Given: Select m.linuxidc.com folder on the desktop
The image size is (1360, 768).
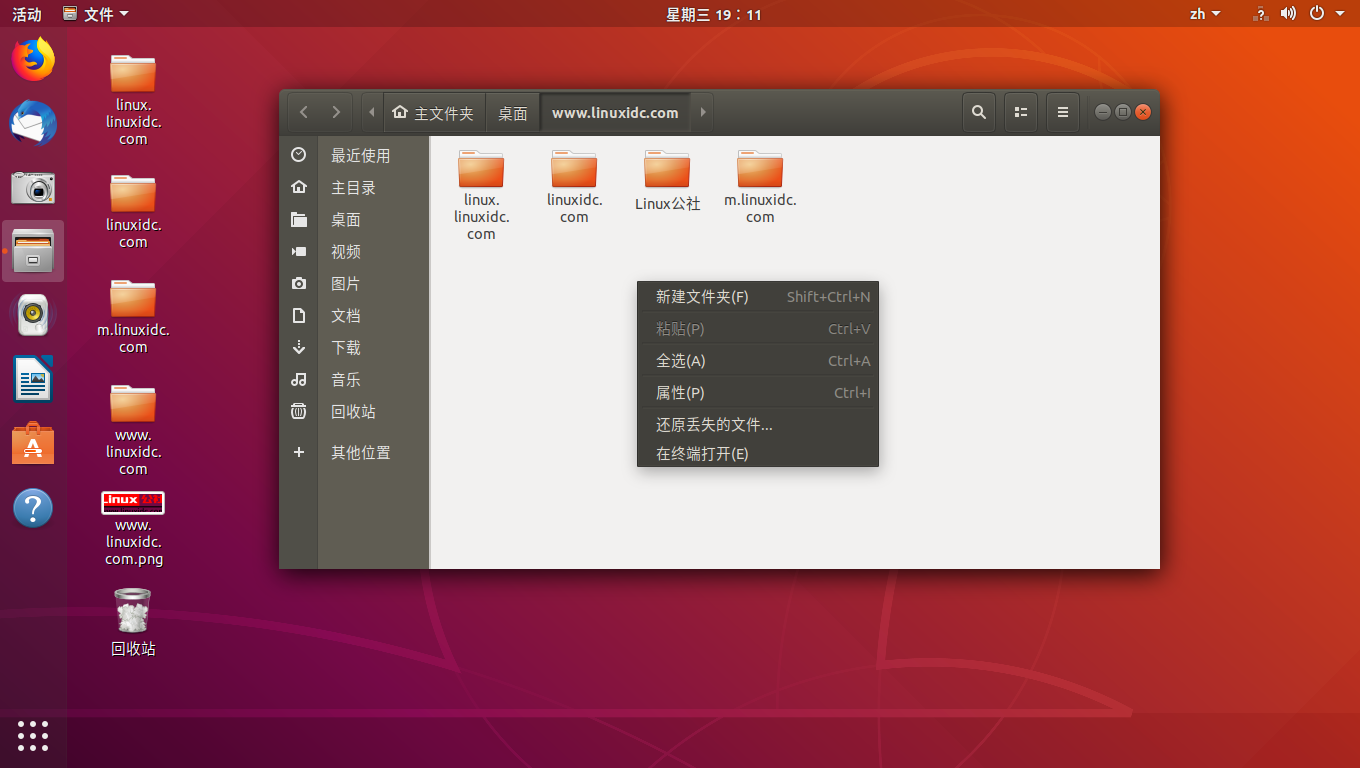Looking at the screenshot, I should tap(133, 317).
